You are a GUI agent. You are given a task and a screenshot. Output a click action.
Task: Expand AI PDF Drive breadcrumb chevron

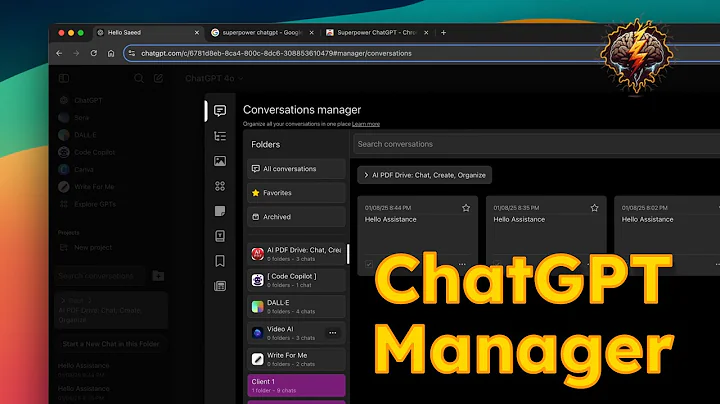point(366,175)
